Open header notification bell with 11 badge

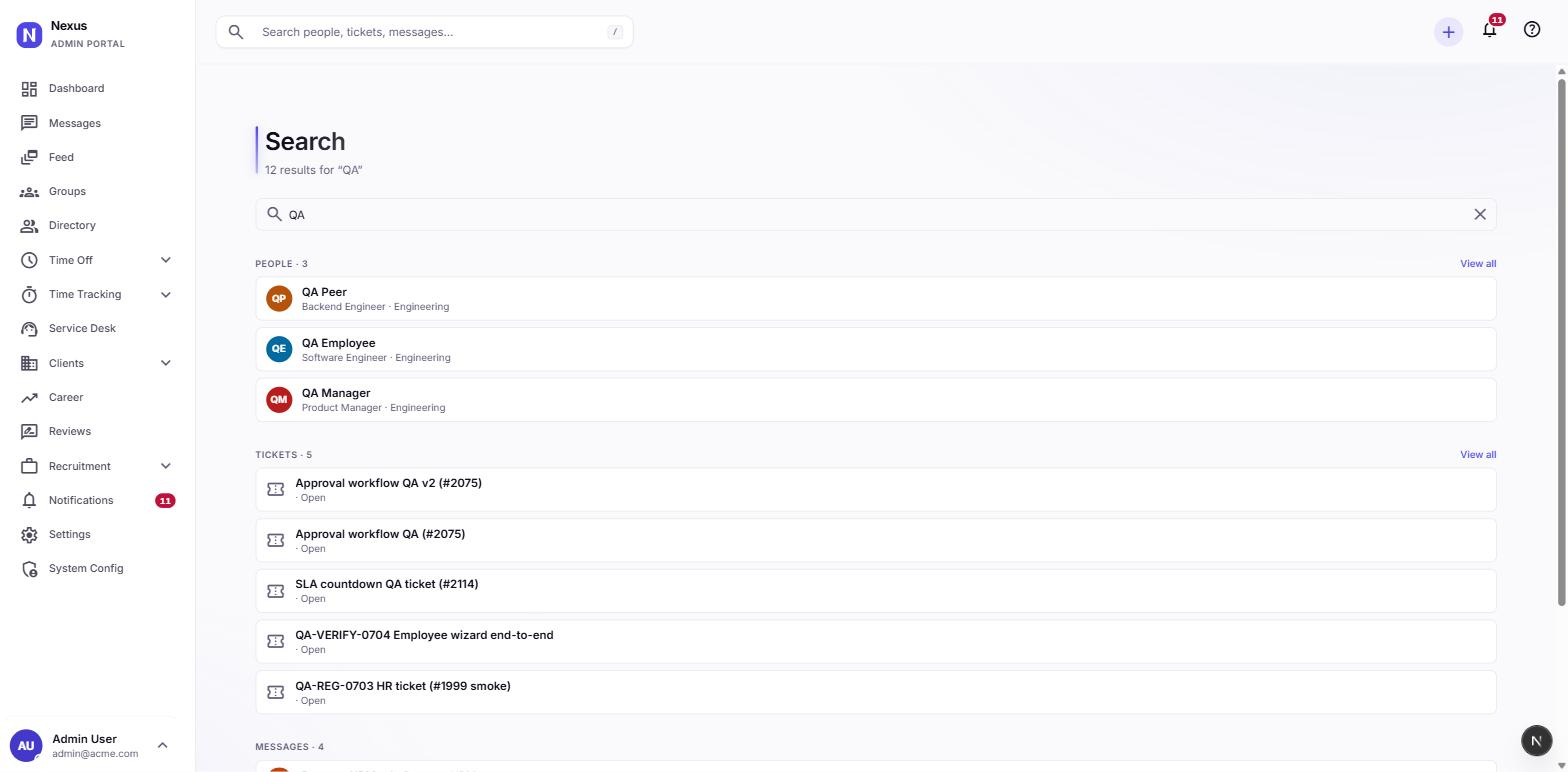[1490, 30]
